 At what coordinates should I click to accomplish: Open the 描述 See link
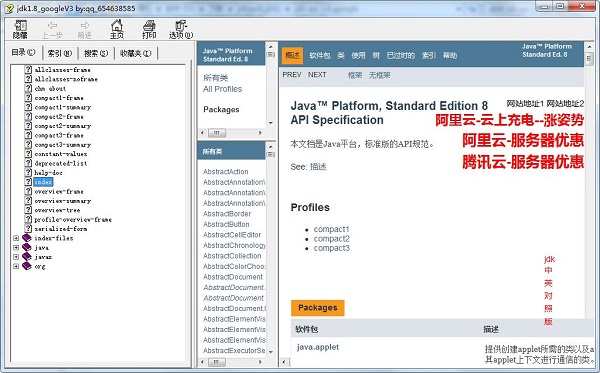click(x=318, y=167)
